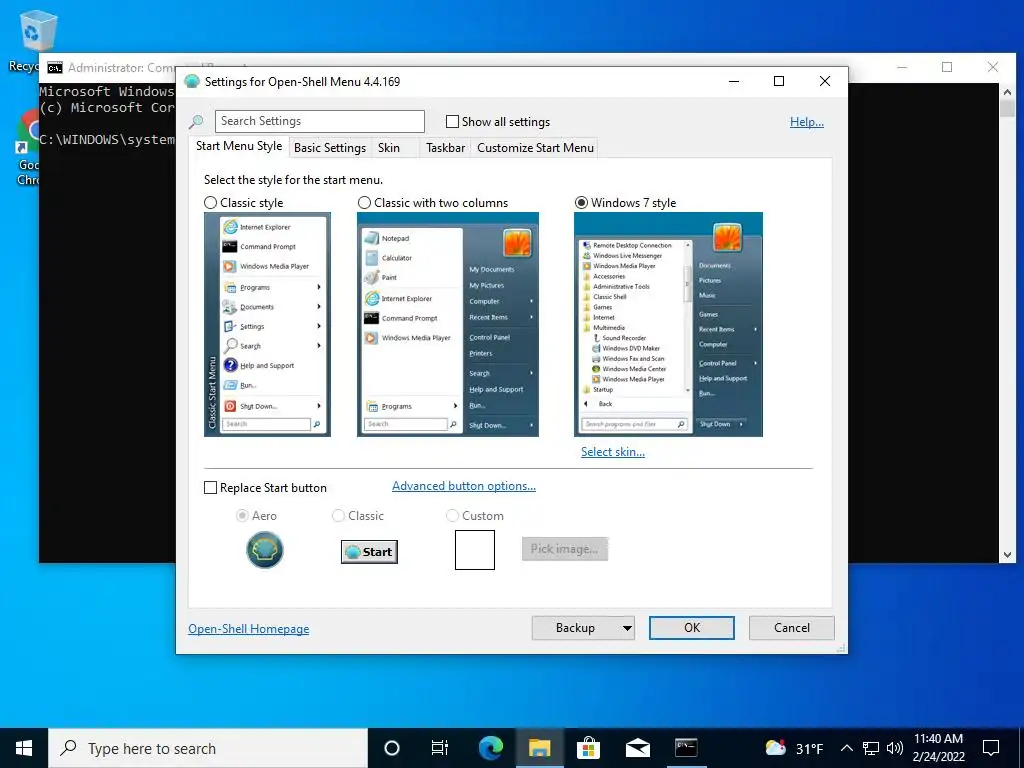Enable the Show all settings checkbox
Image resolution: width=1024 pixels, height=768 pixels.
[452, 121]
